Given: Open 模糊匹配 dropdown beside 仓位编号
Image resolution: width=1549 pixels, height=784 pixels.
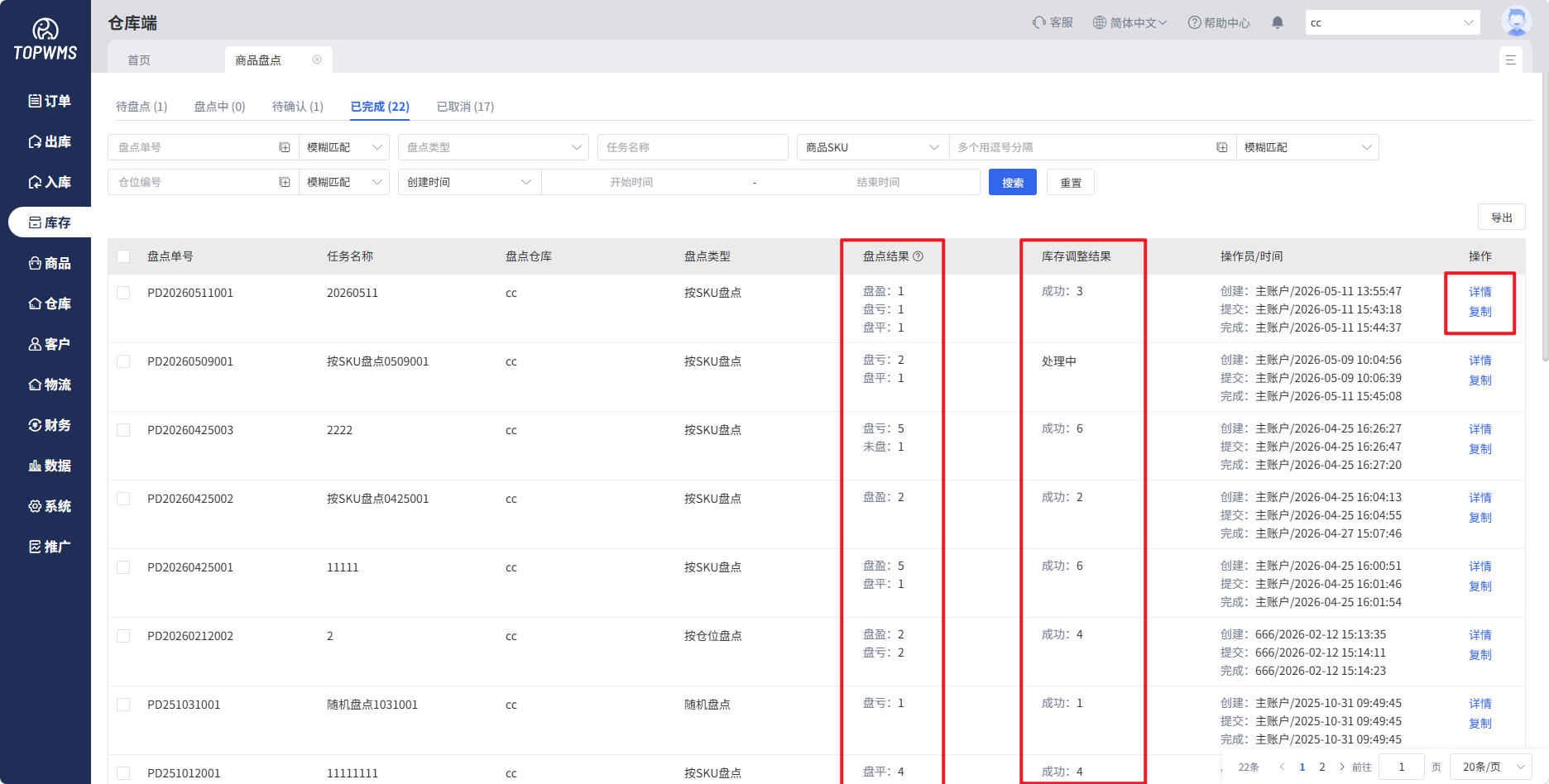Looking at the screenshot, I should tap(343, 182).
